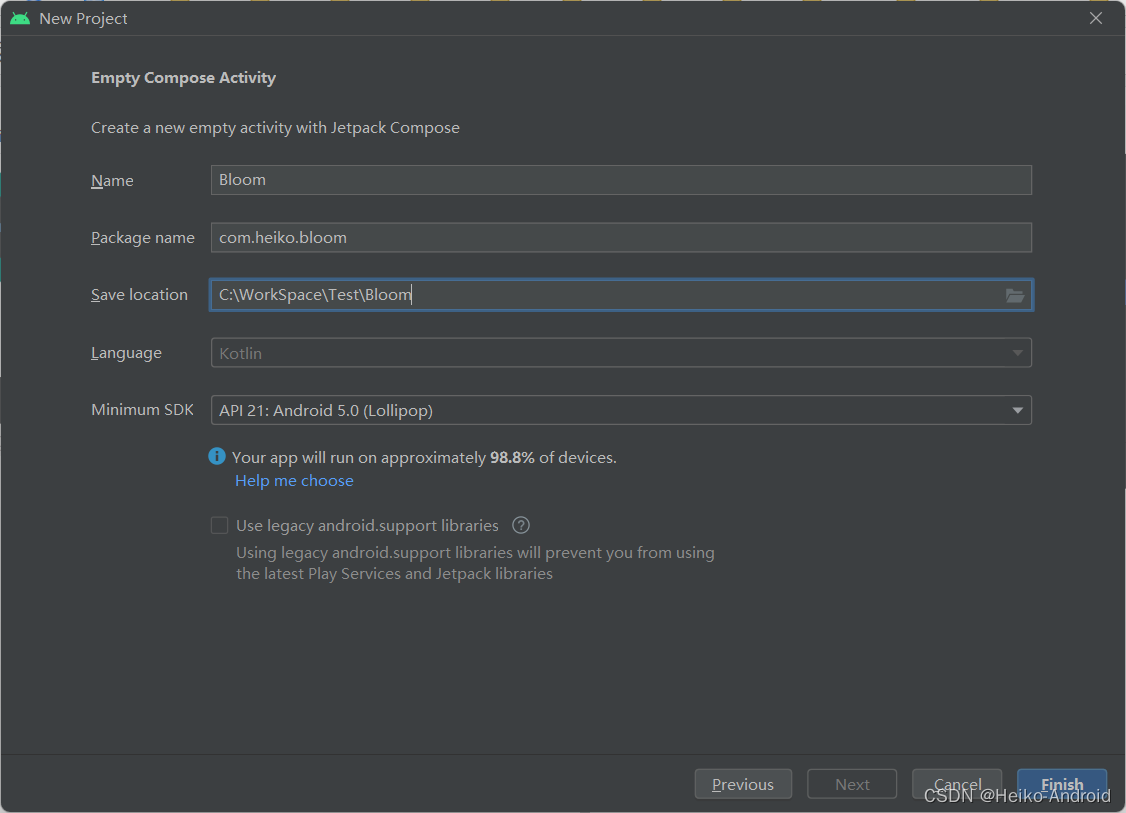
Task: Click the Language label
Action: (126, 353)
